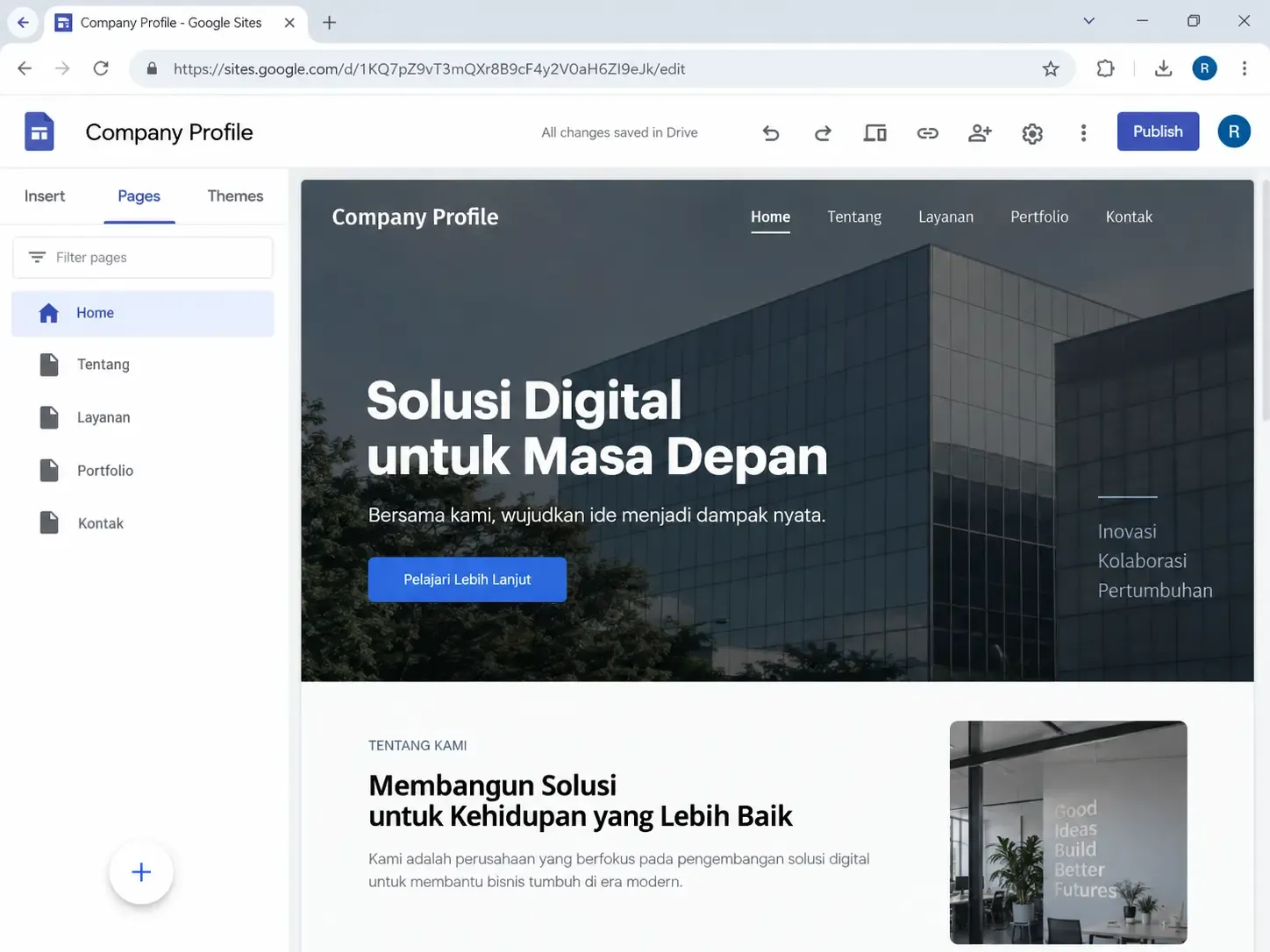1270x952 pixels.
Task: Click the Filter pages input field
Action: 142,258
